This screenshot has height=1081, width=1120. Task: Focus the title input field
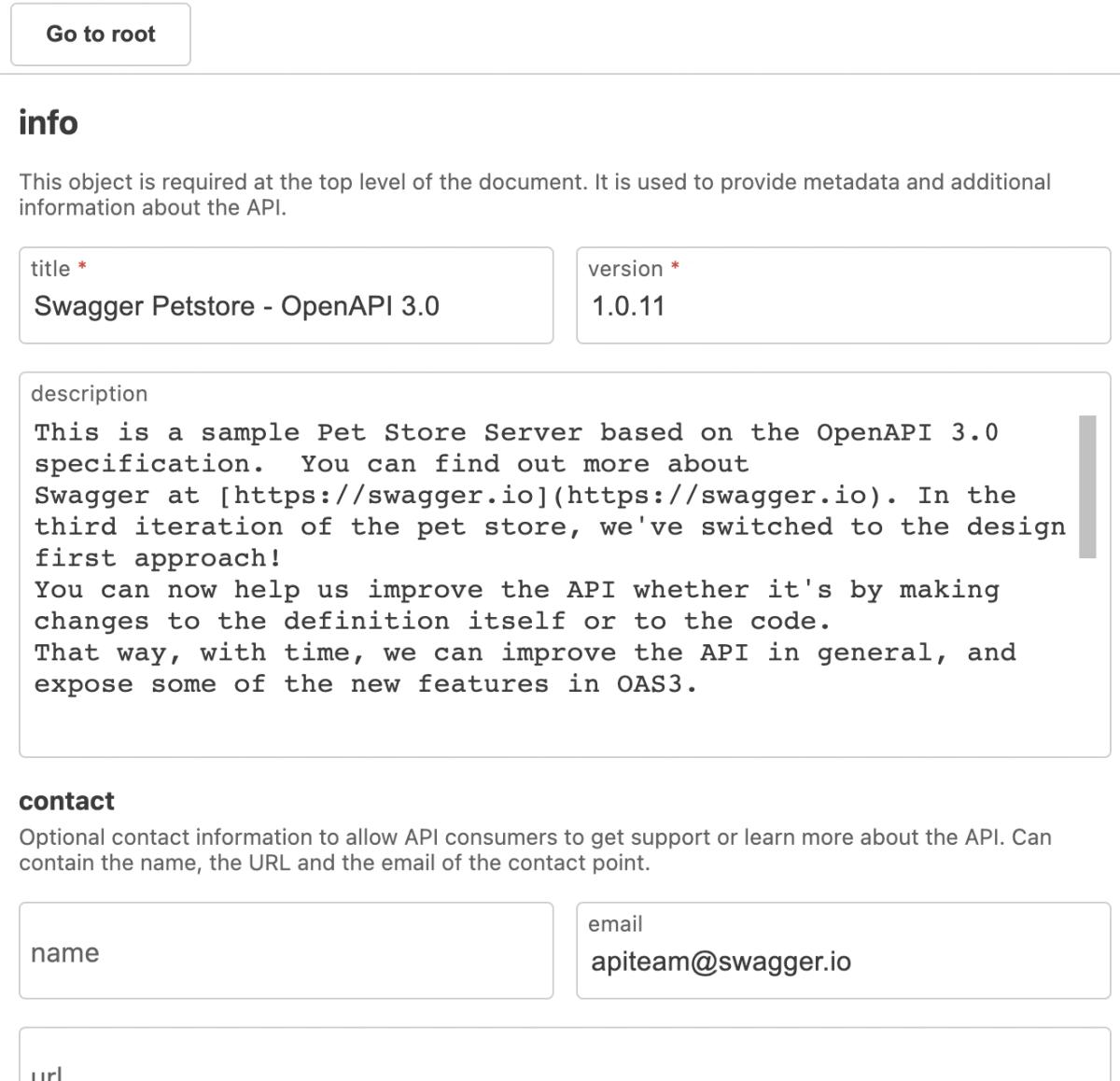pyautogui.click(x=286, y=307)
